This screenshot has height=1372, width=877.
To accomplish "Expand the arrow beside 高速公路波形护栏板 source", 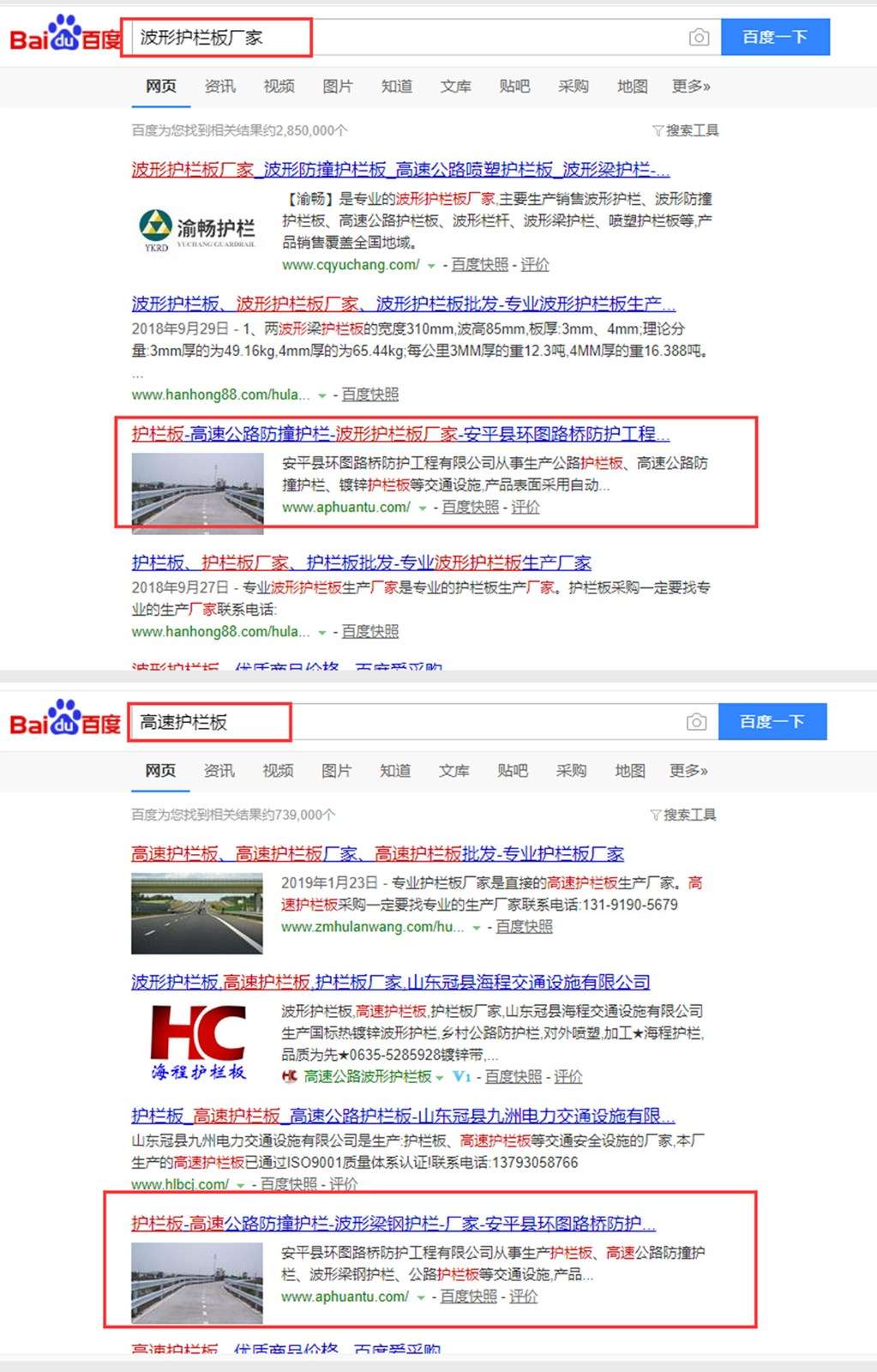I will tap(440, 1078).
